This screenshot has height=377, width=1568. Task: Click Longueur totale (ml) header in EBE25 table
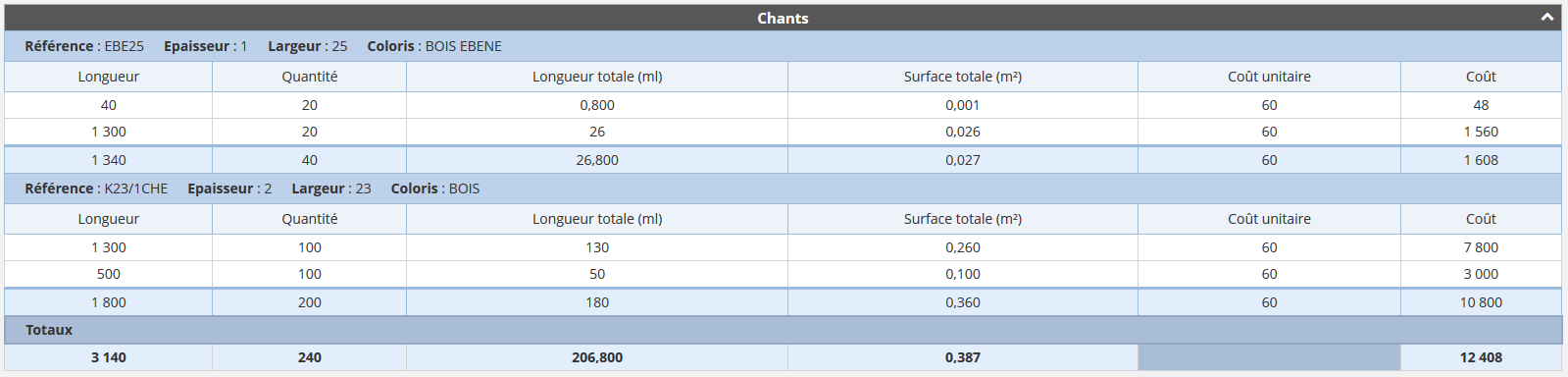click(597, 77)
